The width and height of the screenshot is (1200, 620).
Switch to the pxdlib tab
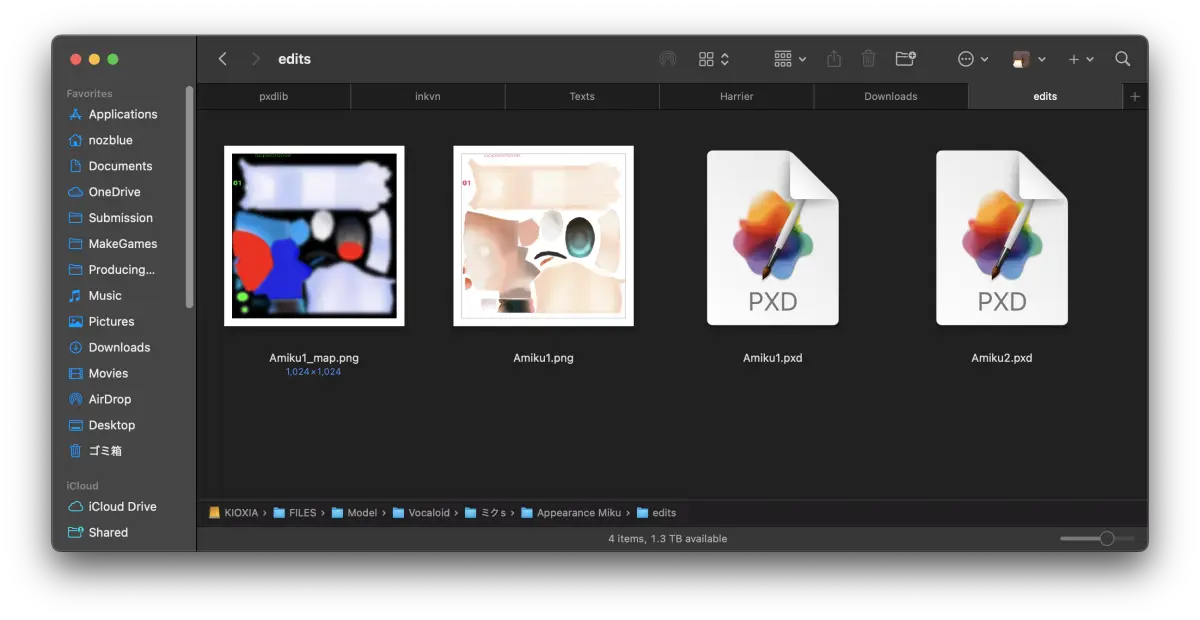[x=274, y=96]
